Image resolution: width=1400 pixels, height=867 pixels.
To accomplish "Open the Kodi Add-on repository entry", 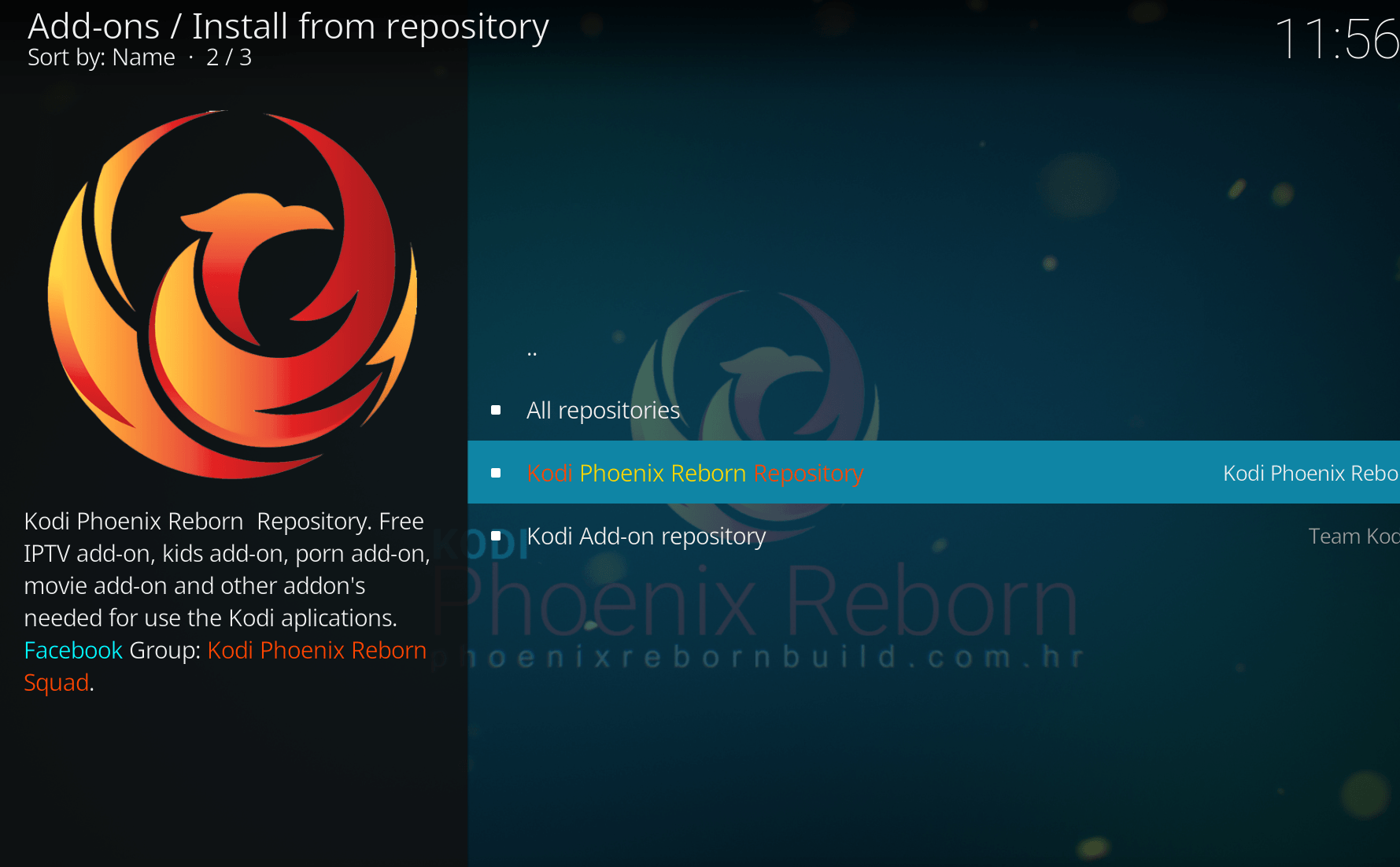I will click(x=645, y=536).
